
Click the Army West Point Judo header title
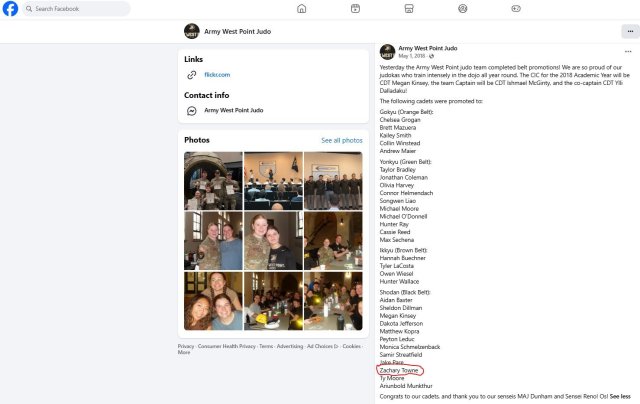pyautogui.click(x=237, y=31)
